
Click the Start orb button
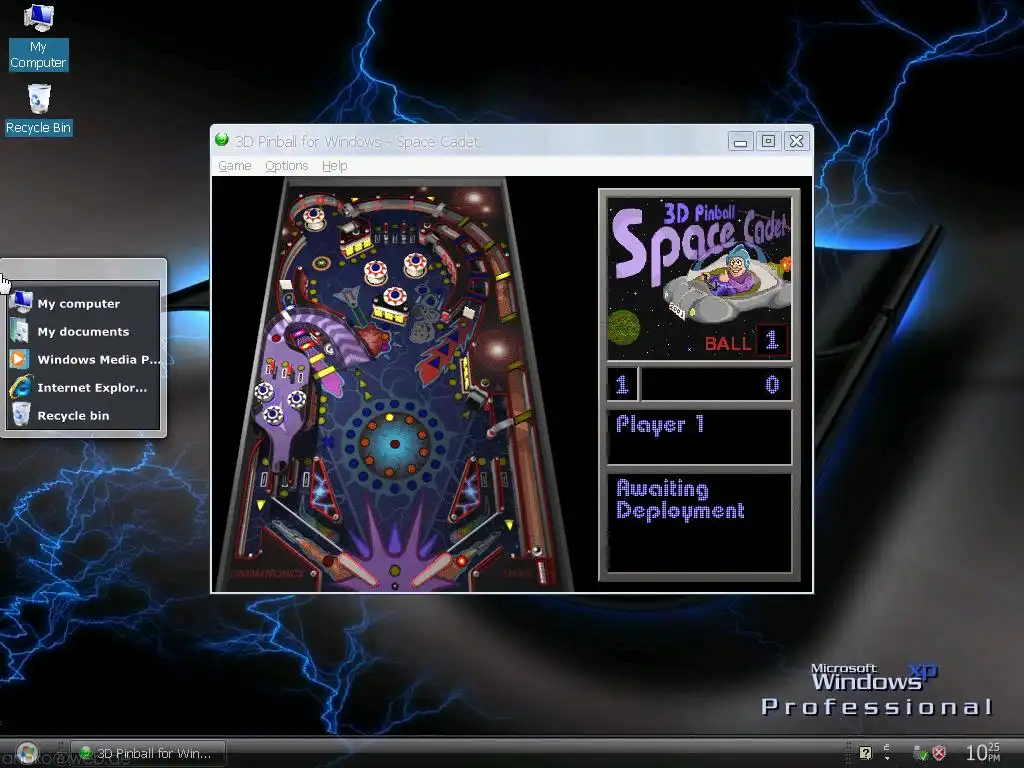tap(27, 753)
